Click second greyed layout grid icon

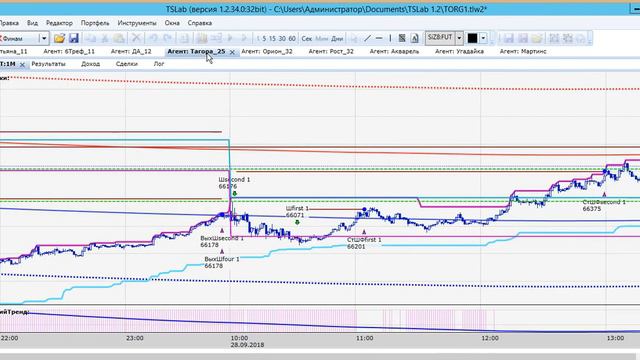pos(568,38)
